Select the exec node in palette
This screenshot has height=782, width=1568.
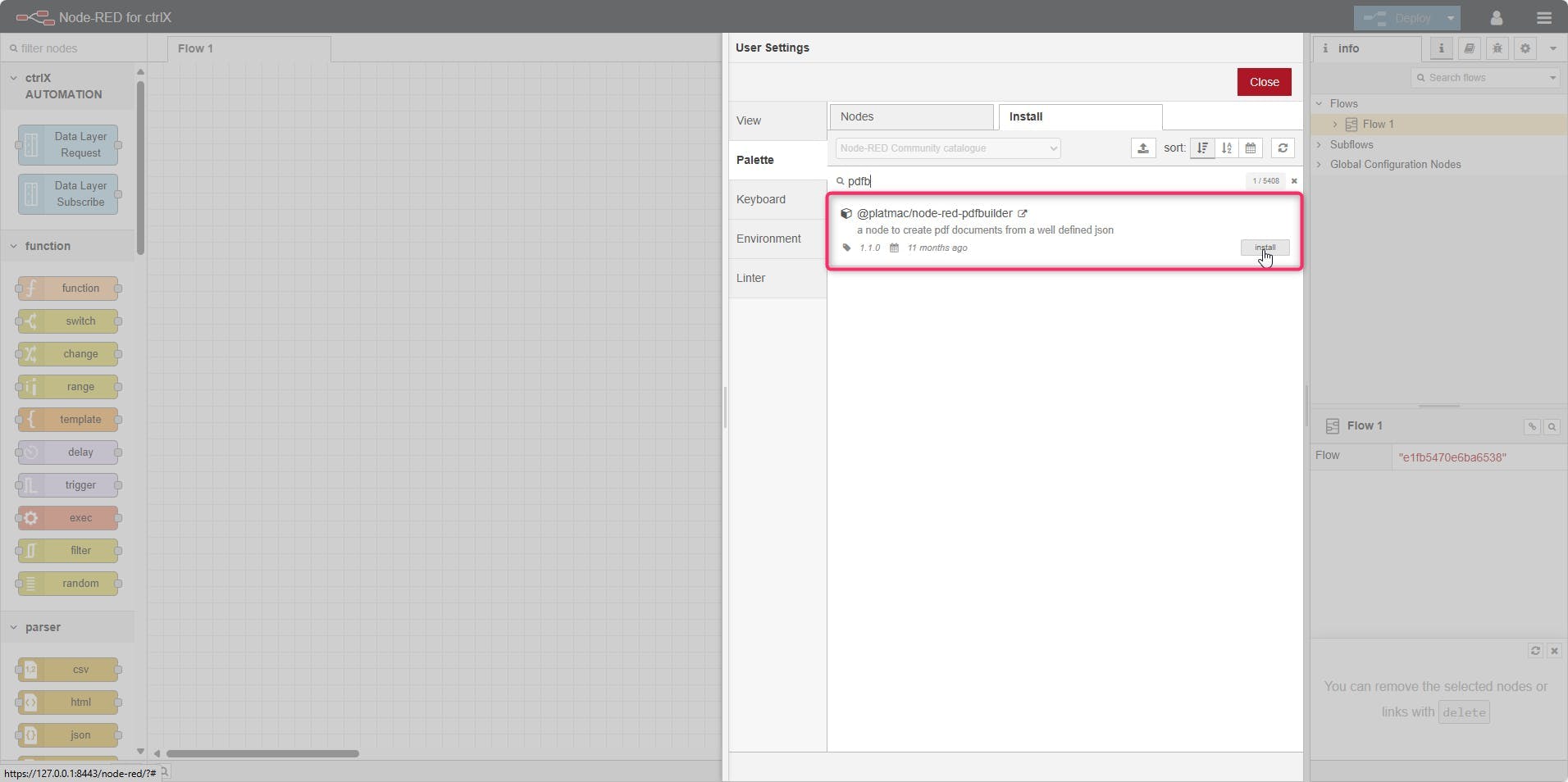pos(68,518)
